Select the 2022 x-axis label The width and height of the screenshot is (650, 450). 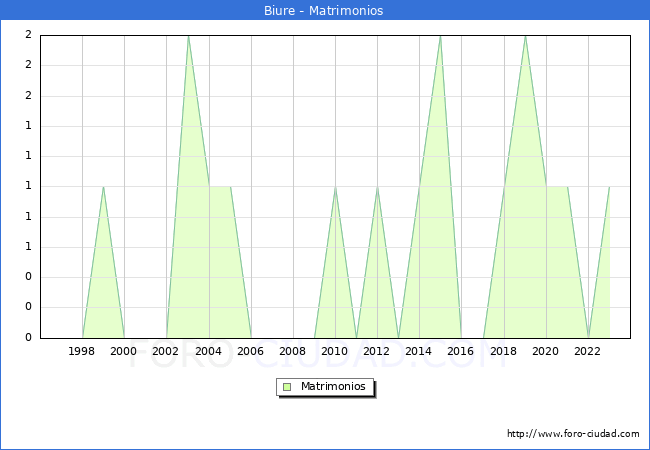point(587,351)
